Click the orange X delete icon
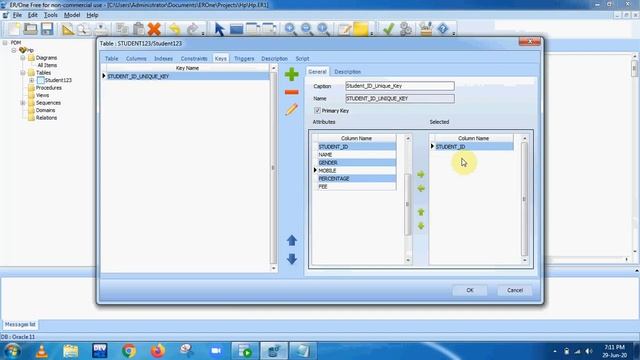 pyautogui.click(x=154, y=29)
